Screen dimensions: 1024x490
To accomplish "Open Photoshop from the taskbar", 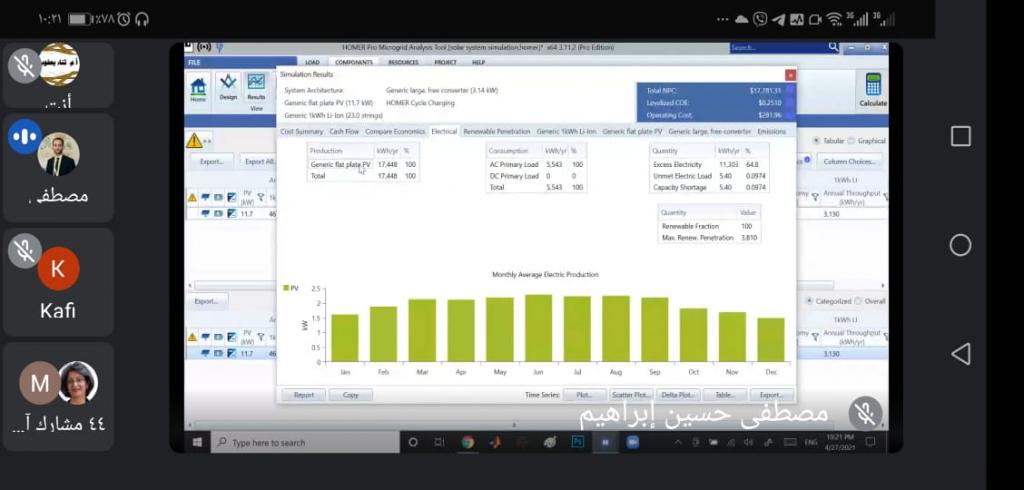I will (x=577, y=442).
